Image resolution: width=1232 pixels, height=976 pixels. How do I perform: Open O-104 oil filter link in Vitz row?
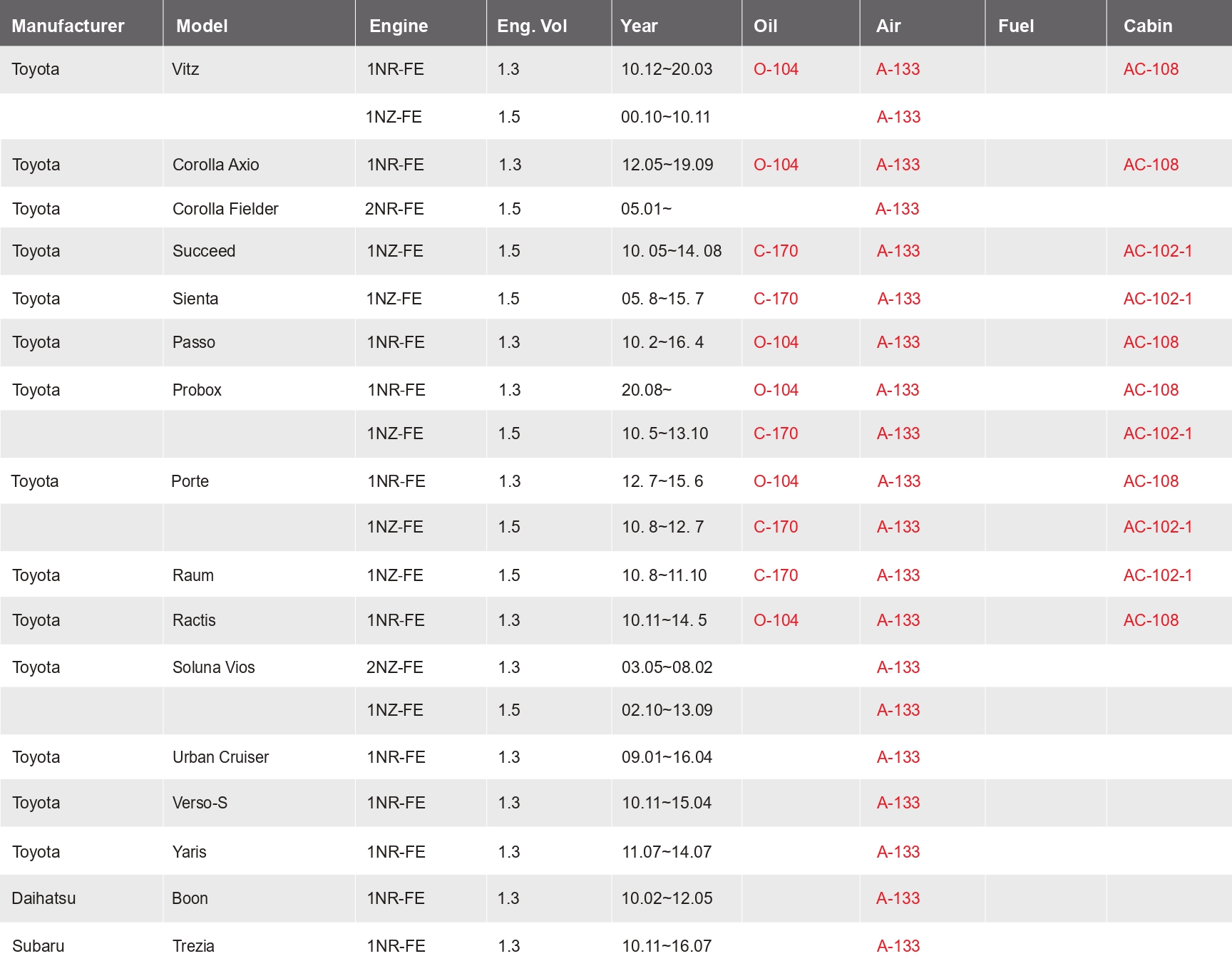776,69
